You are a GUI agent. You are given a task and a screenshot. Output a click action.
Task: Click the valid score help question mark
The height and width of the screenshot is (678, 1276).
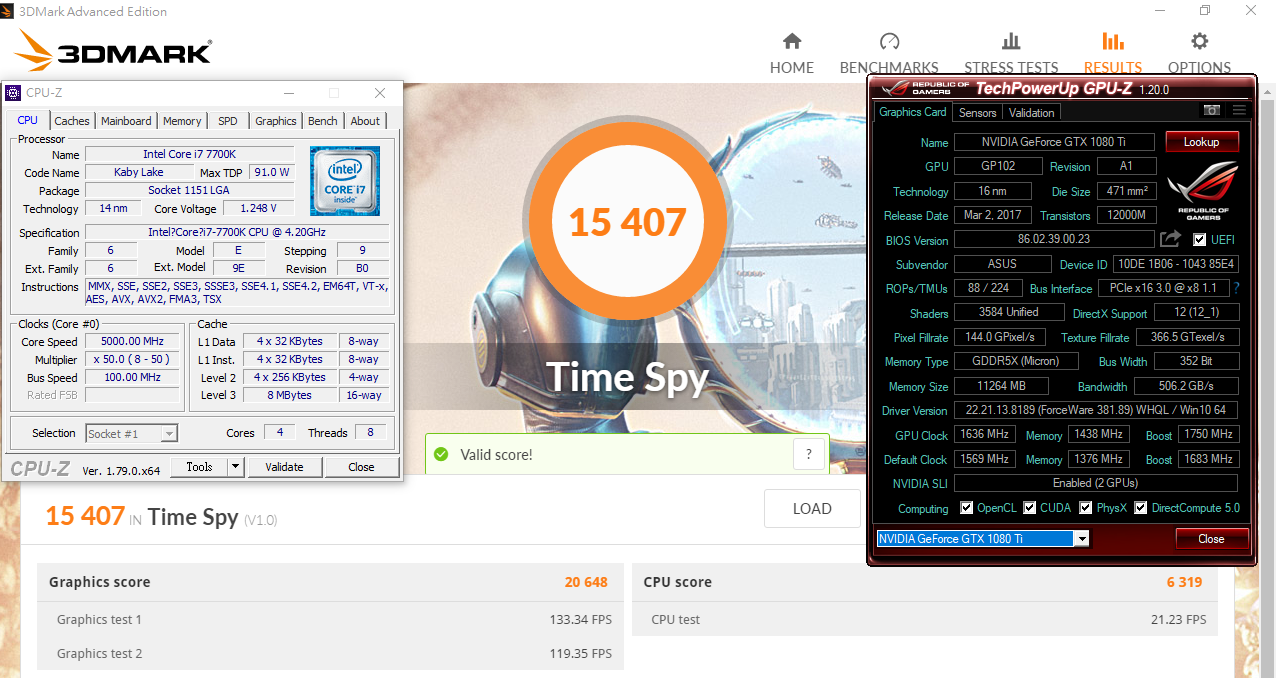tap(808, 454)
